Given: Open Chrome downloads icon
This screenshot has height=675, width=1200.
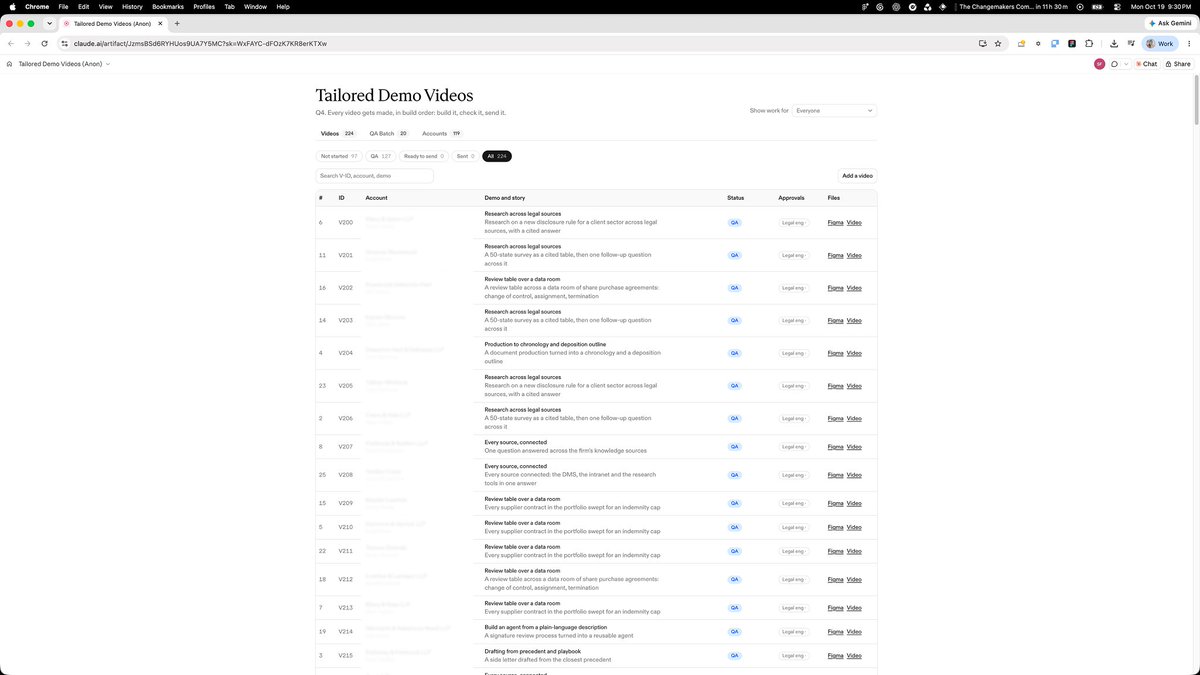Looking at the screenshot, I should pos(1114,43).
